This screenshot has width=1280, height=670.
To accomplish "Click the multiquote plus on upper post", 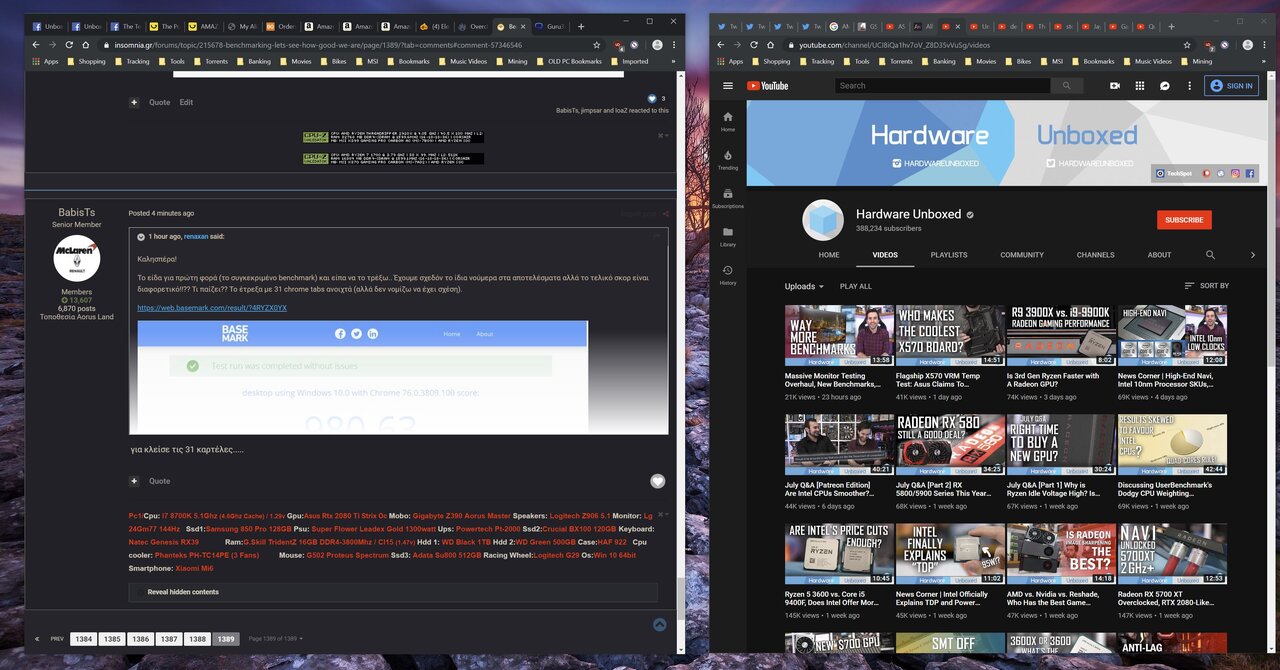I will (x=136, y=102).
